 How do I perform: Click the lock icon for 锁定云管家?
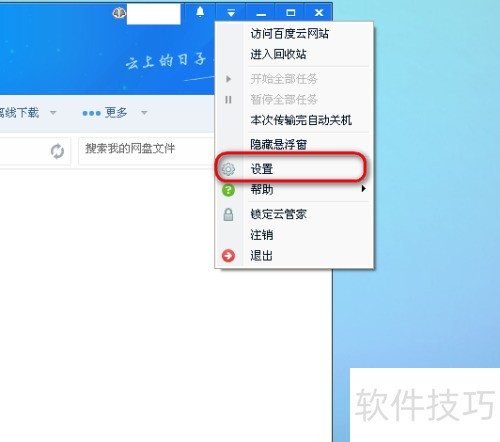(228, 214)
